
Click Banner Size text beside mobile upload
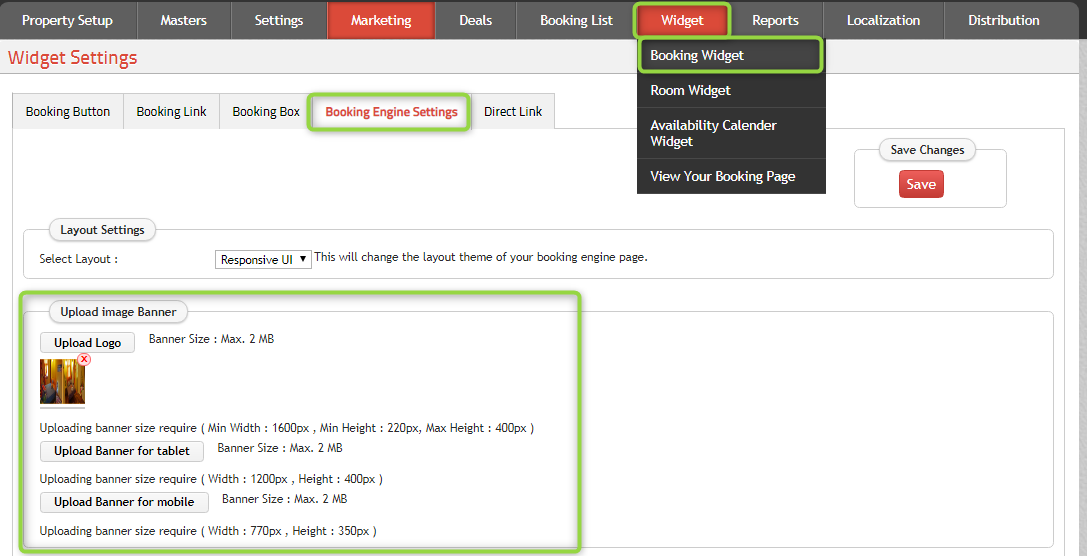(x=284, y=498)
